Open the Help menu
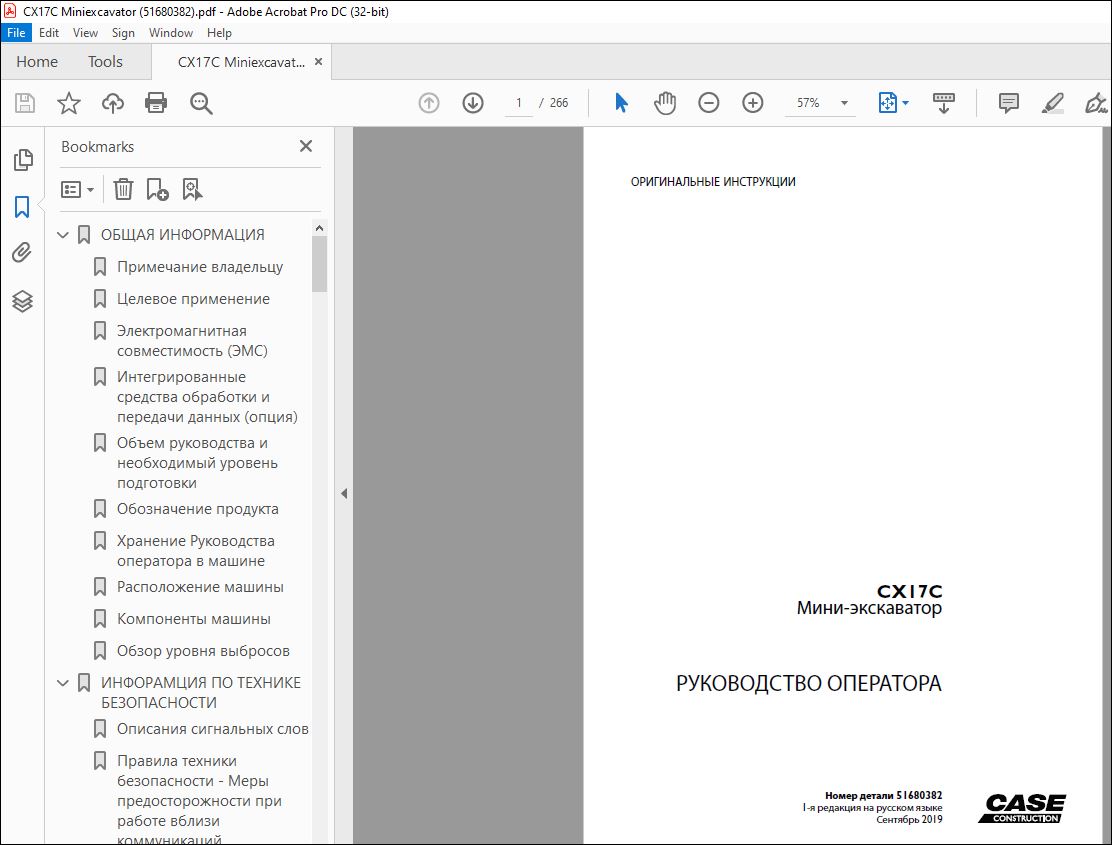This screenshot has width=1112, height=845. pos(219,33)
